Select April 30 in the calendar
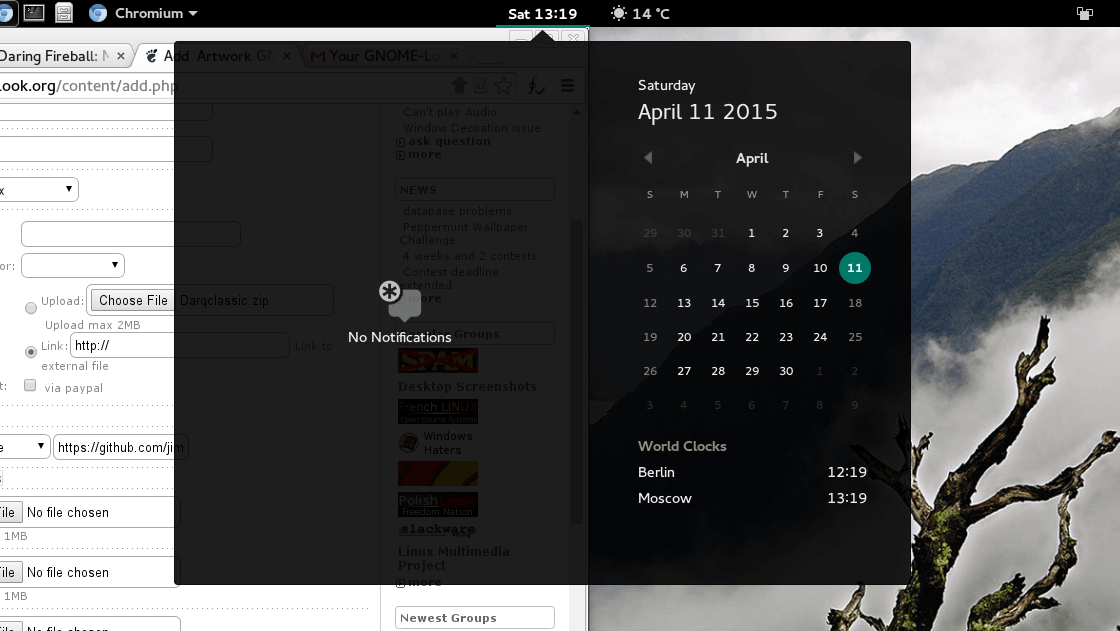The width and height of the screenshot is (1120, 631). (x=786, y=371)
